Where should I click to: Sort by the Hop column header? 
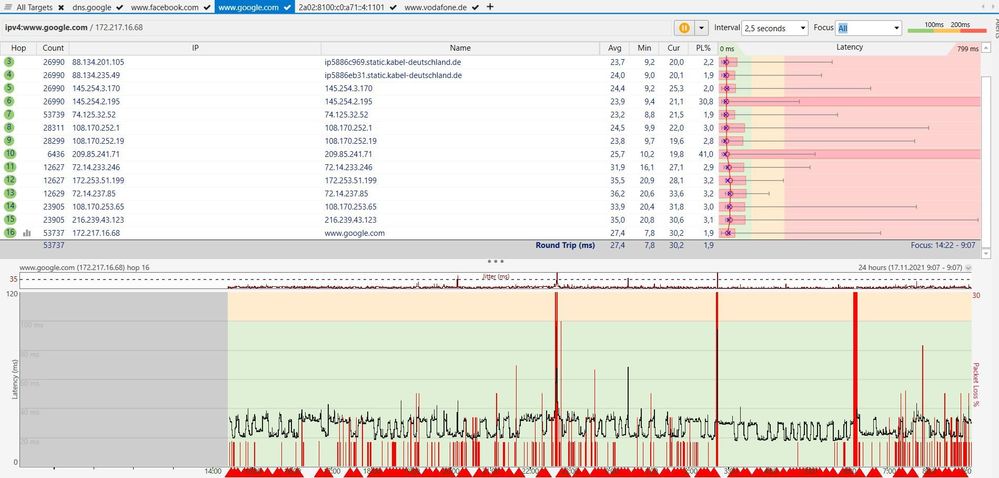18,48
